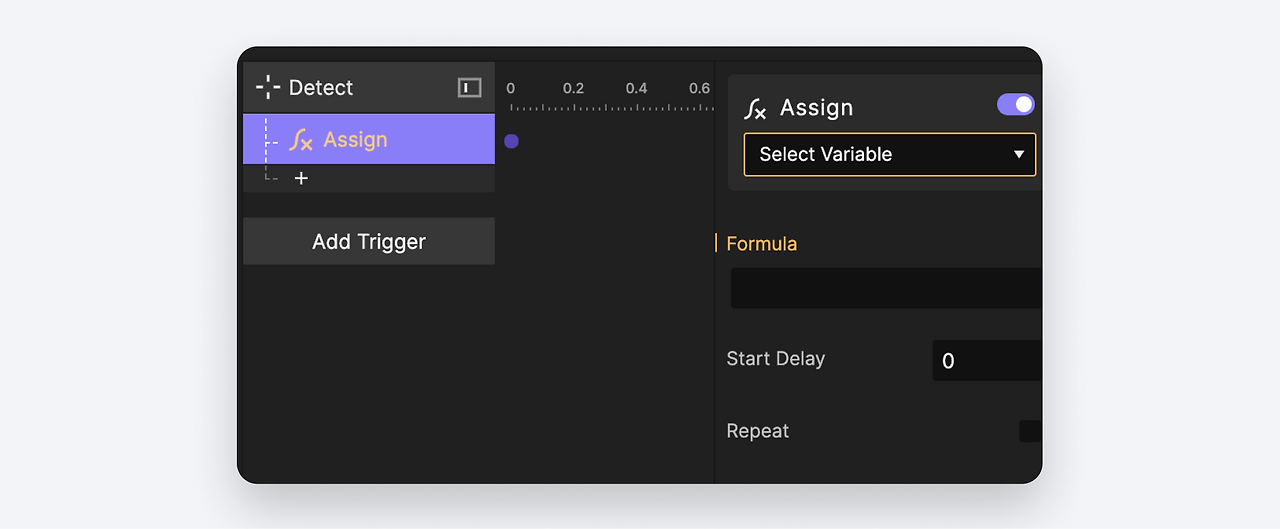Click the Start Delay value field
1280x529 pixels.
pos(987,360)
